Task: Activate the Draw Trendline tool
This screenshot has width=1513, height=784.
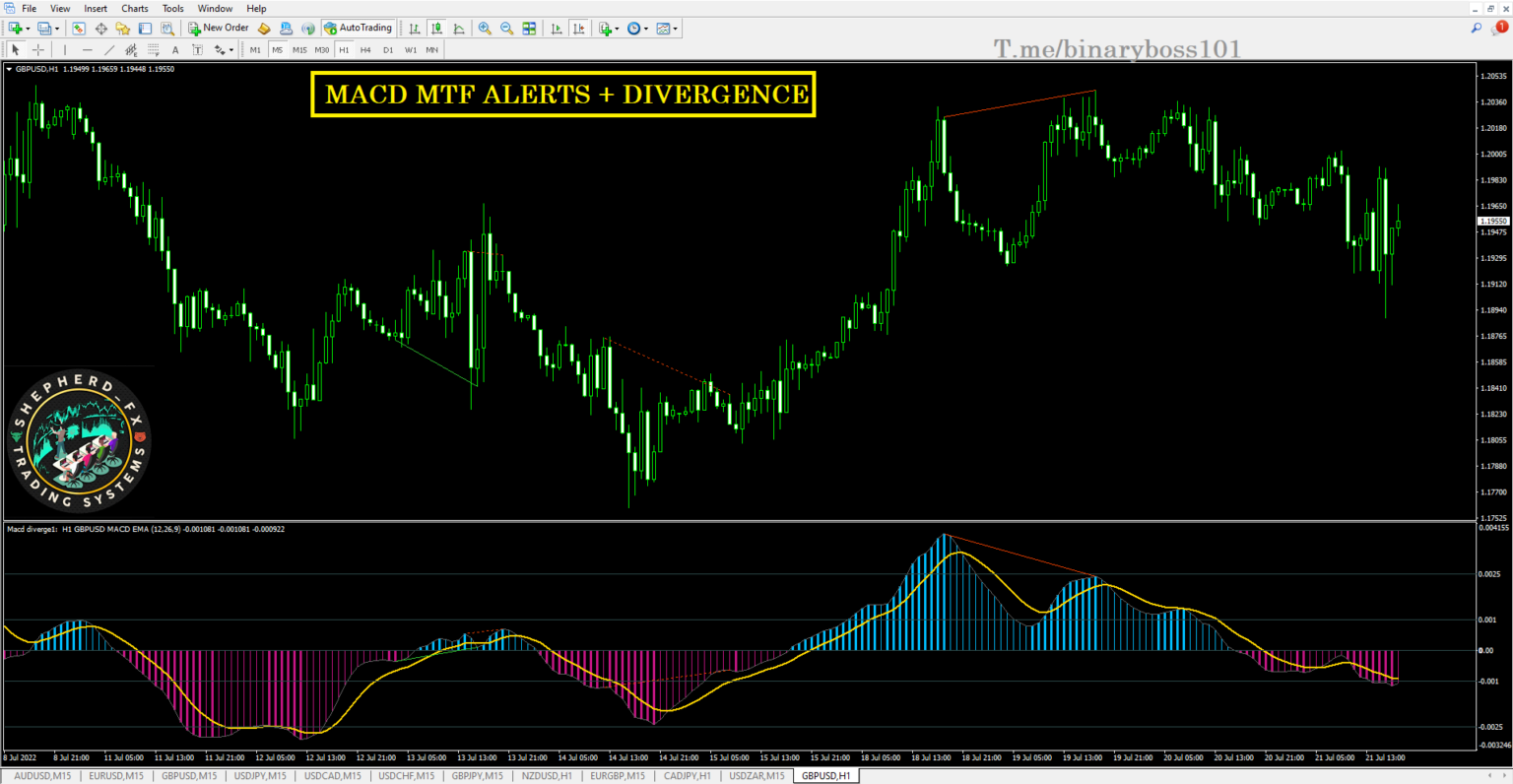Action: click(108, 49)
